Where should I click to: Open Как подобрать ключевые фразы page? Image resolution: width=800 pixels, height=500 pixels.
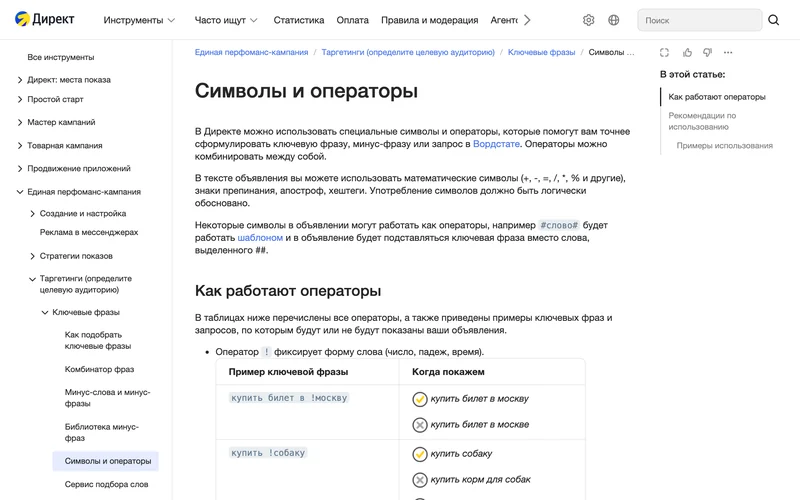click(98, 340)
